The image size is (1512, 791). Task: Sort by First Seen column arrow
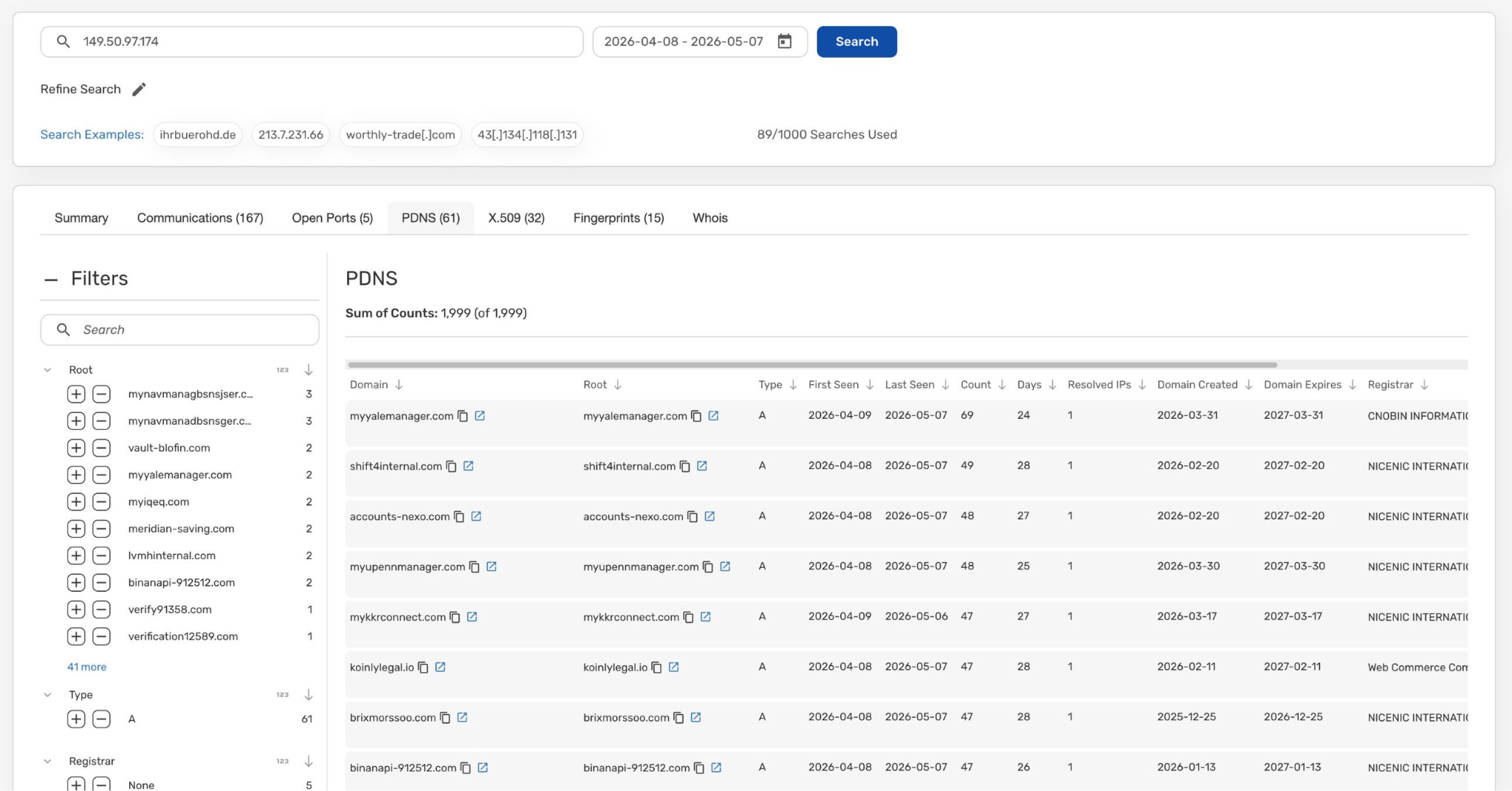point(870,385)
